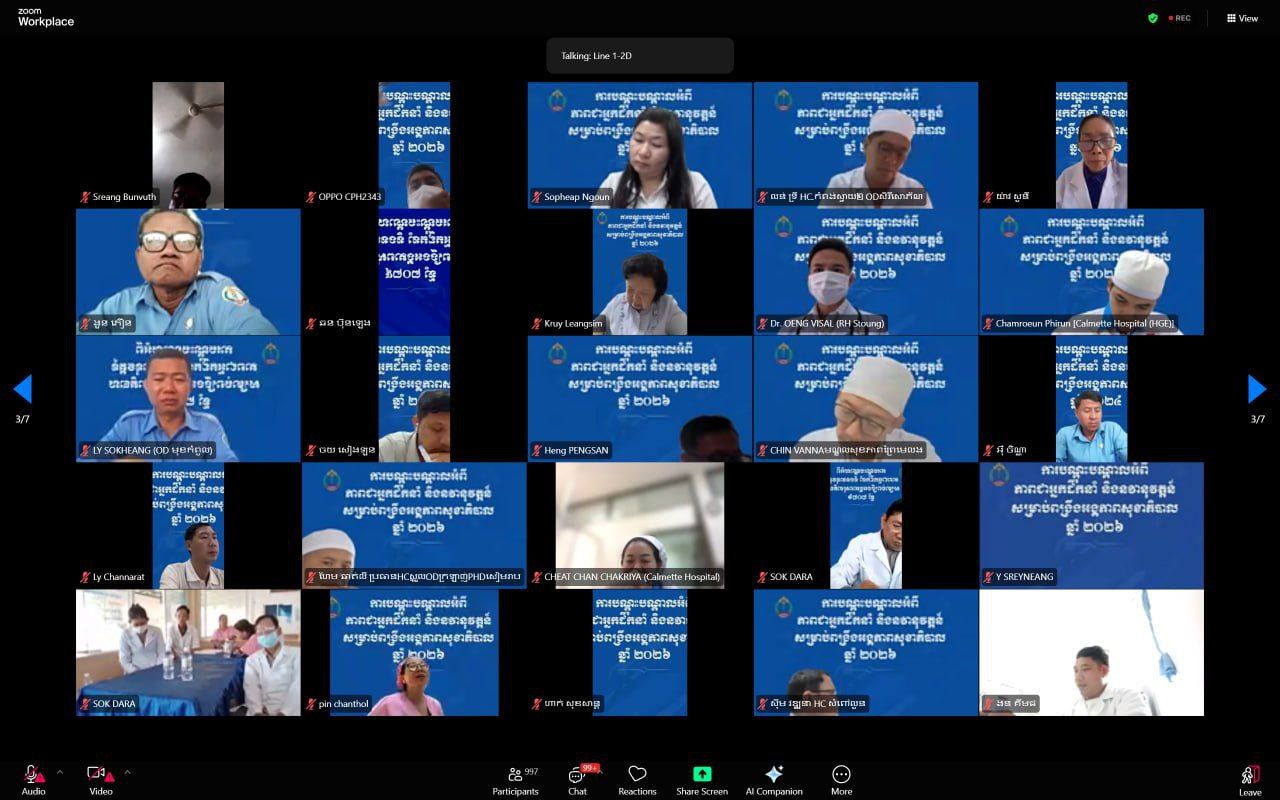Click the Talking: Line 1-2D banner
Screen dimensions: 1280x800
pos(640,56)
